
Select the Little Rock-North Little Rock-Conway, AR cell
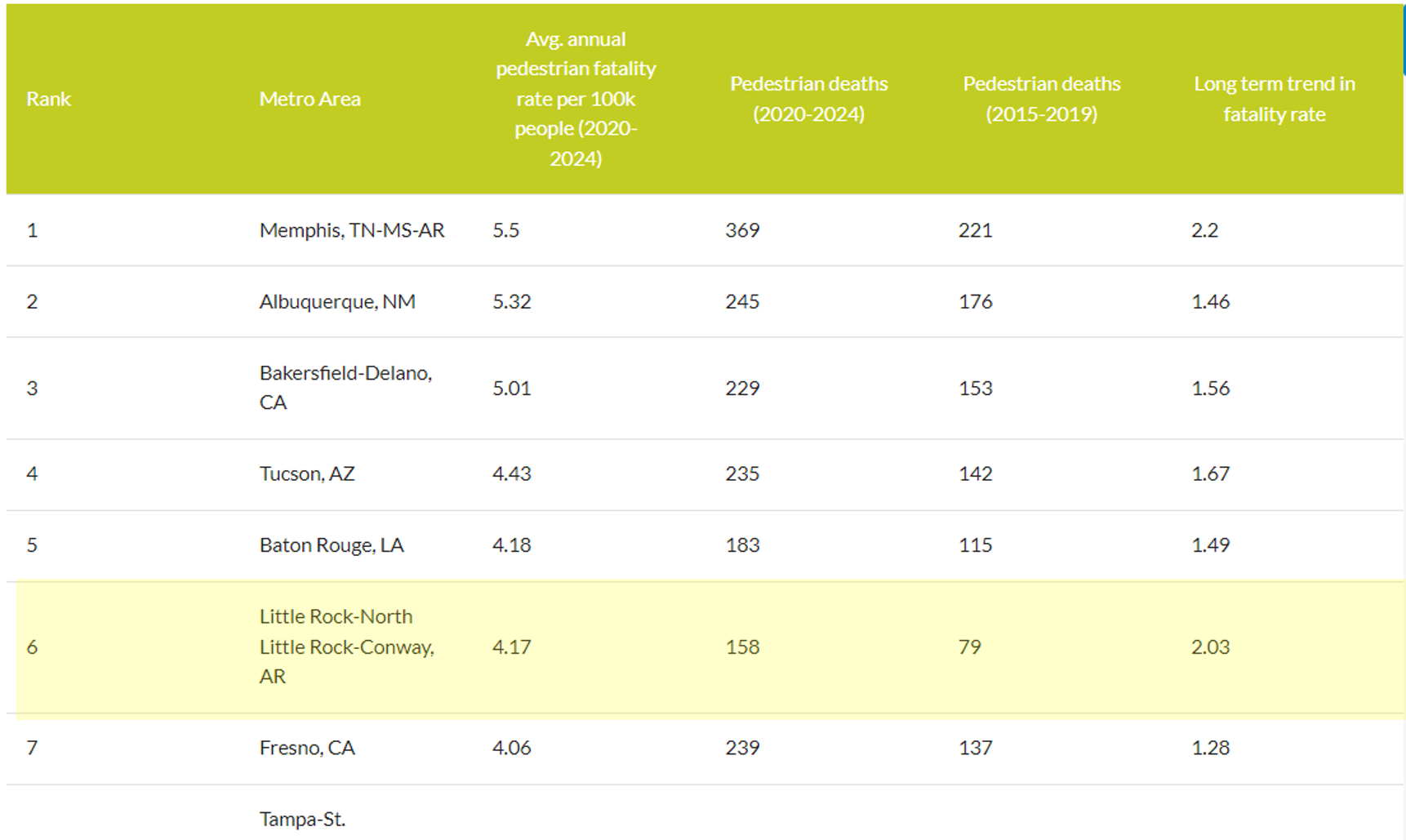point(347,647)
